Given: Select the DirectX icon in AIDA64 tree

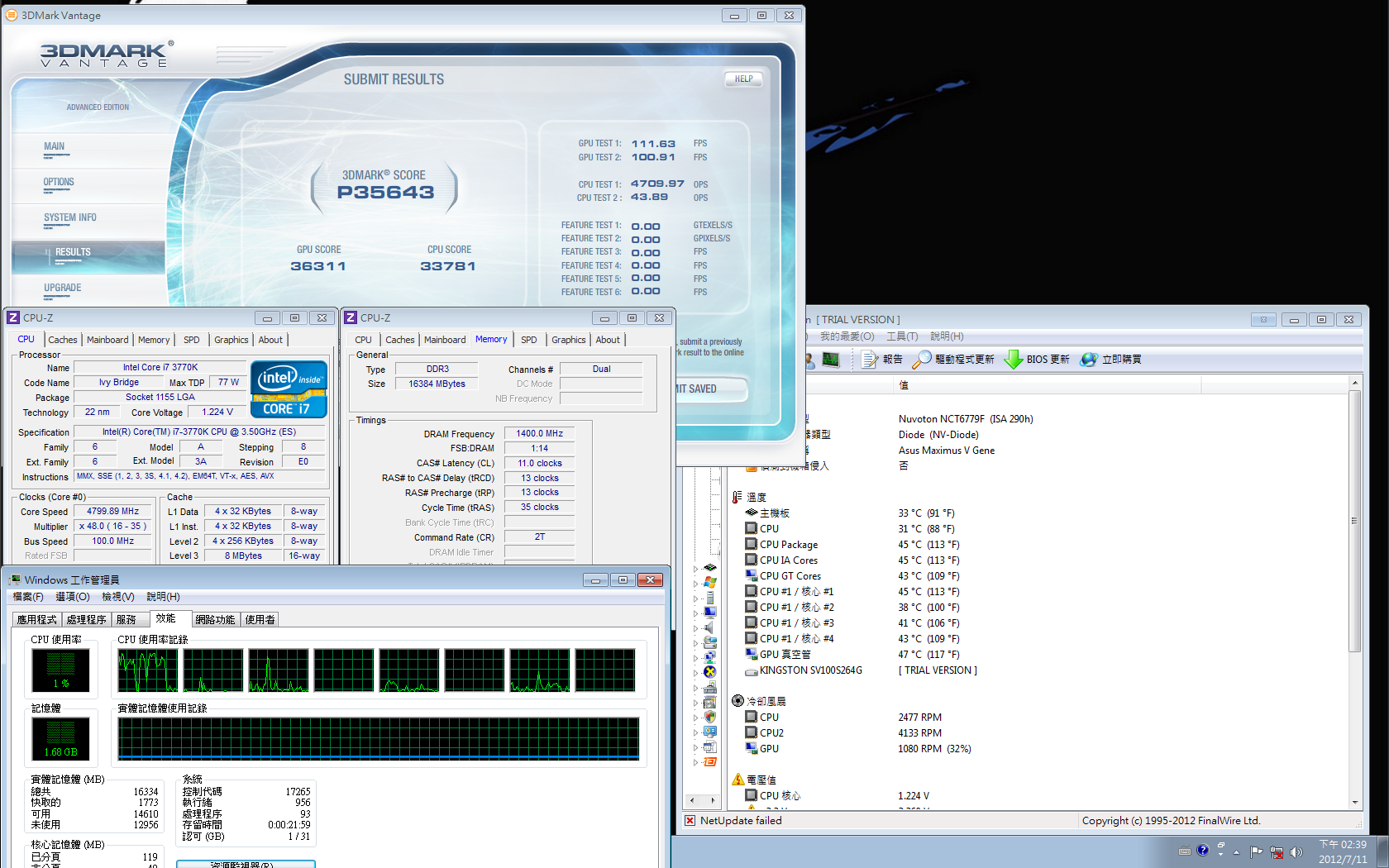Looking at the screenshot, I should [710, 672].
